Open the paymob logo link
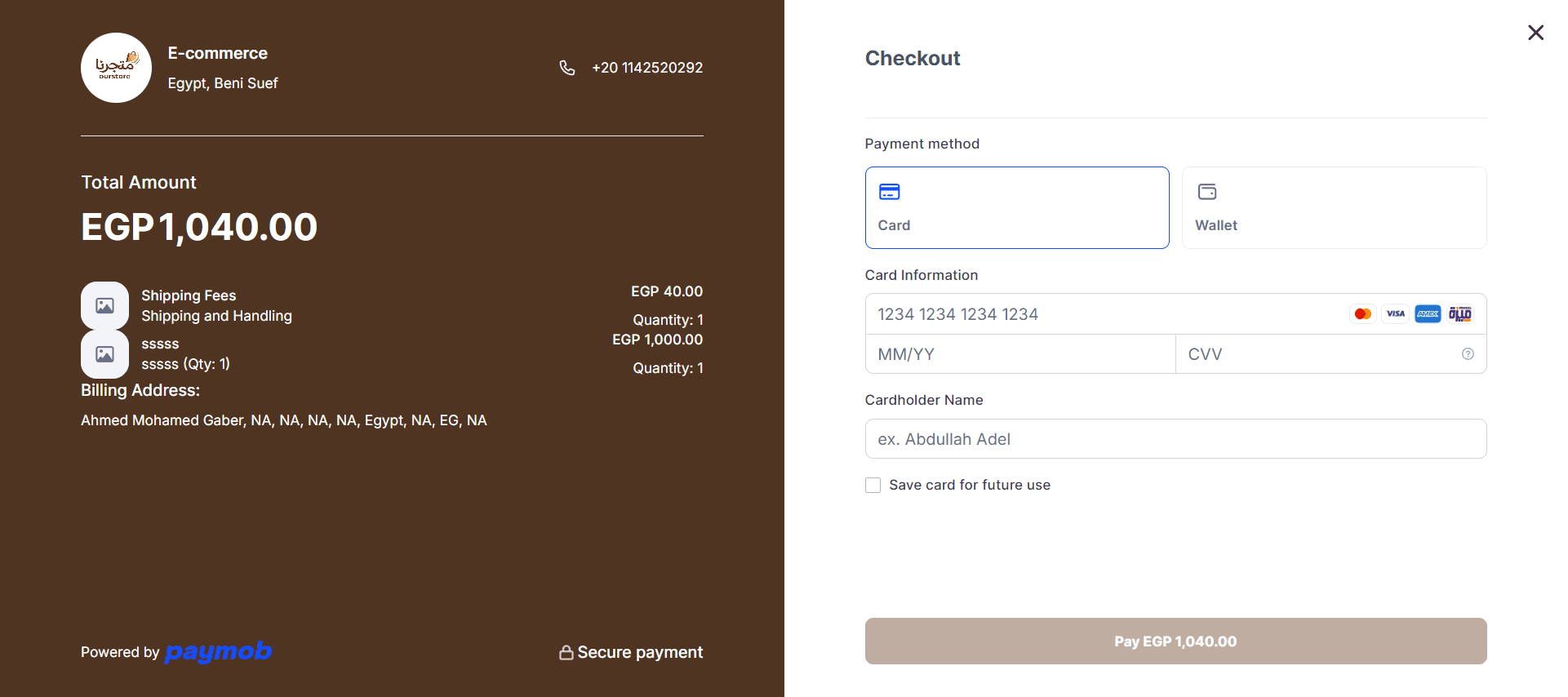The height and width of the screenshot is (697, 1568). tap(218, 651)
